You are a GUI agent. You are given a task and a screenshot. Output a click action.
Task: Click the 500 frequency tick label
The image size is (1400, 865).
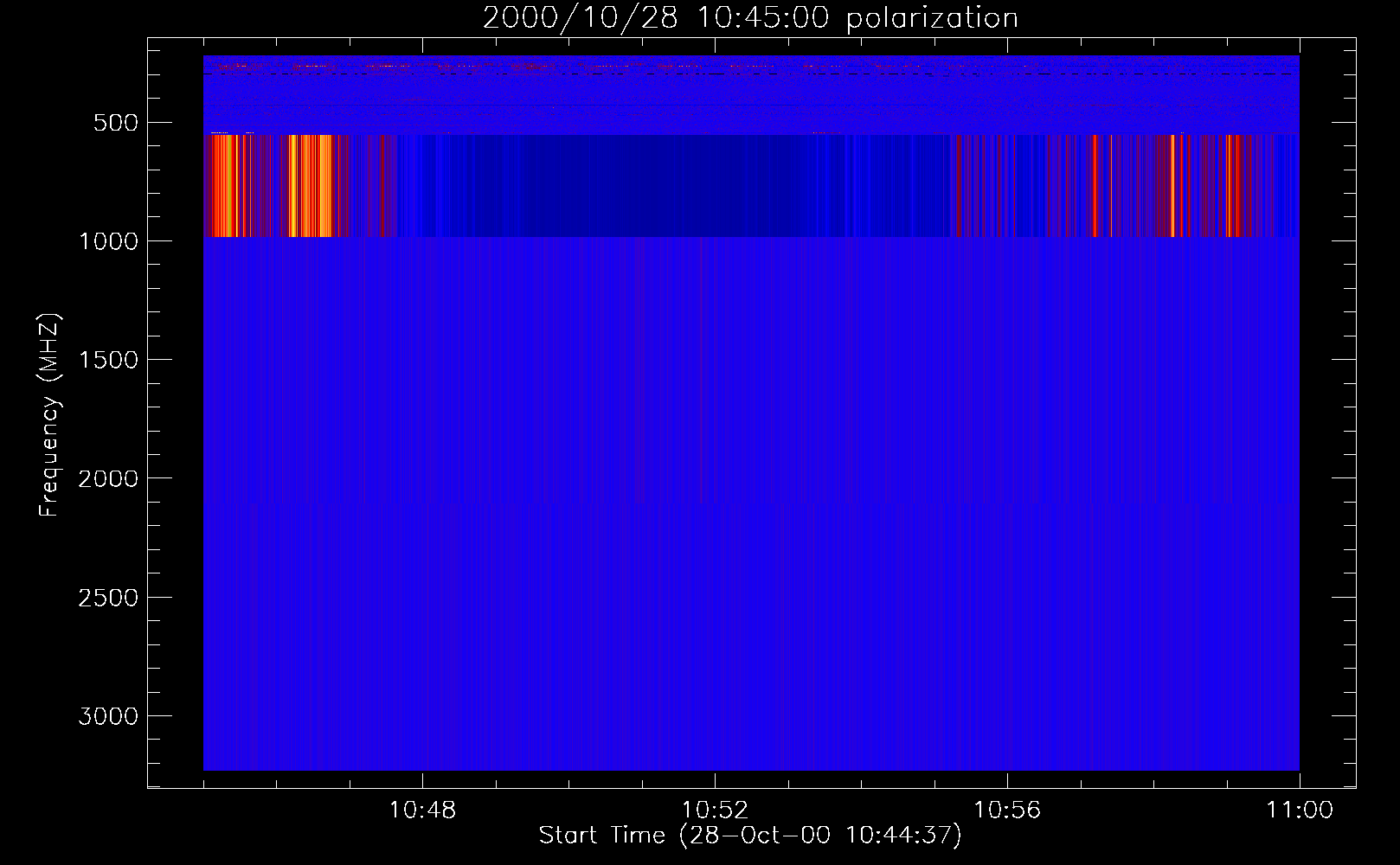(x=116, y=123)
